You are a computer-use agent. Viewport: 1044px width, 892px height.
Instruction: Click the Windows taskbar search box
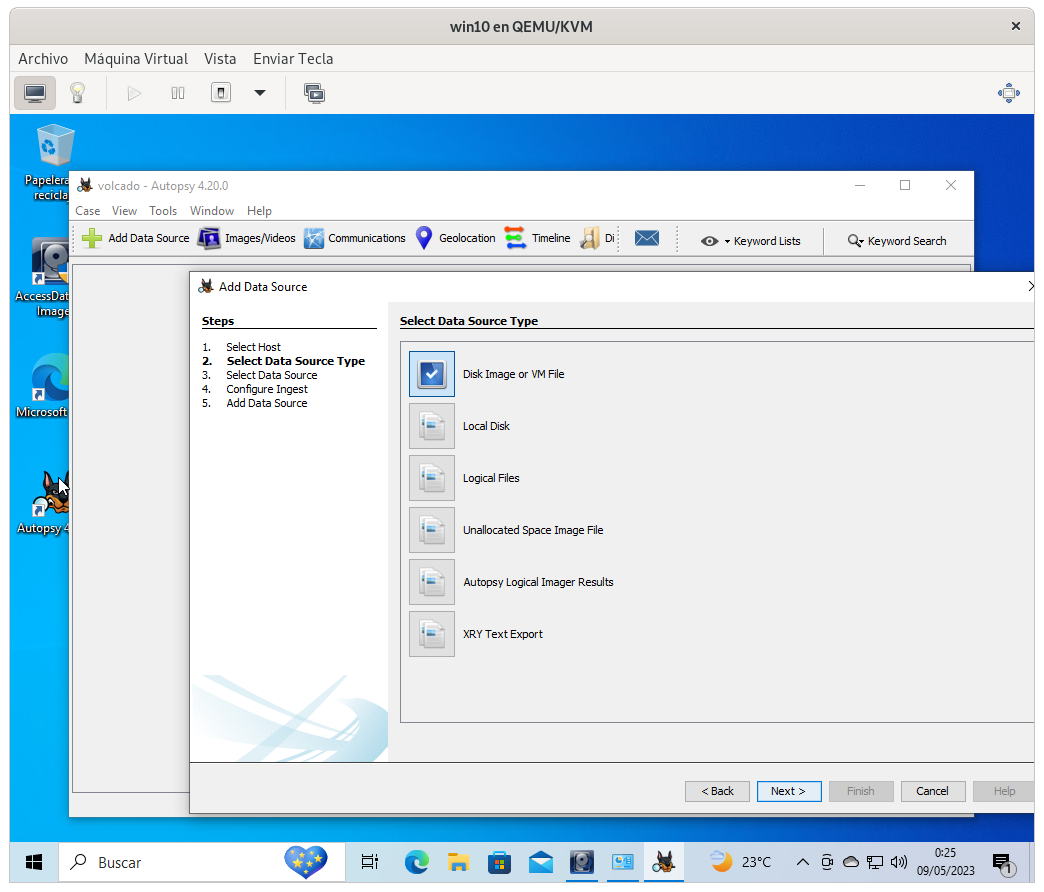point(170,862)
